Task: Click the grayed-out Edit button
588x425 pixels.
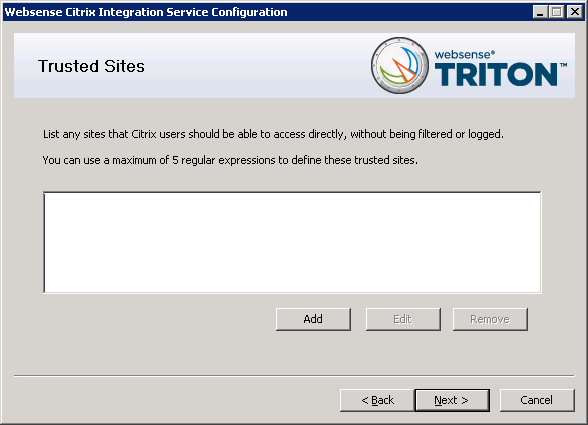Action: 403,319
